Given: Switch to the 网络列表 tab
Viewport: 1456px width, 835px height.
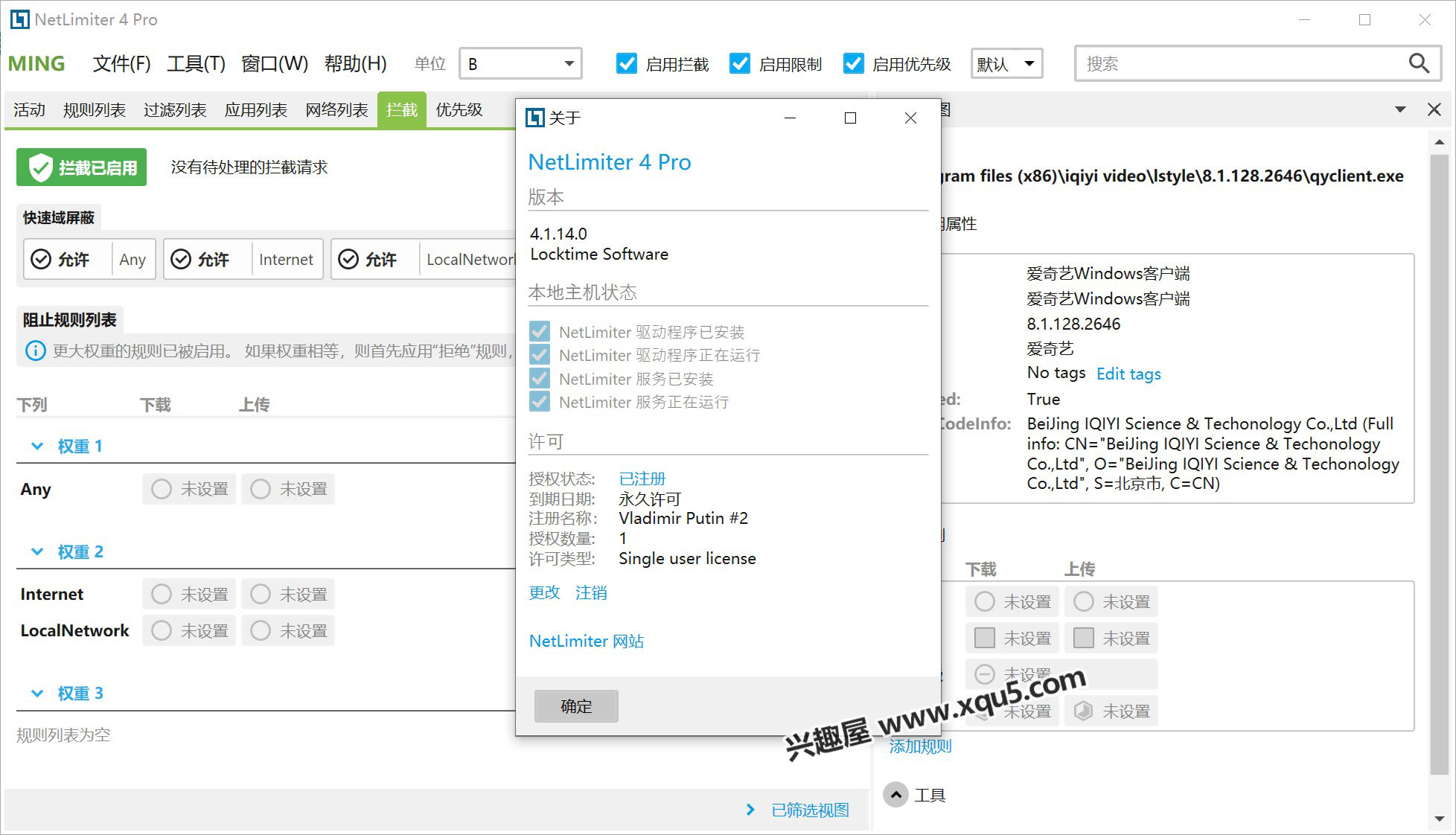Looking at the screenshot, I should pos(336,110).
